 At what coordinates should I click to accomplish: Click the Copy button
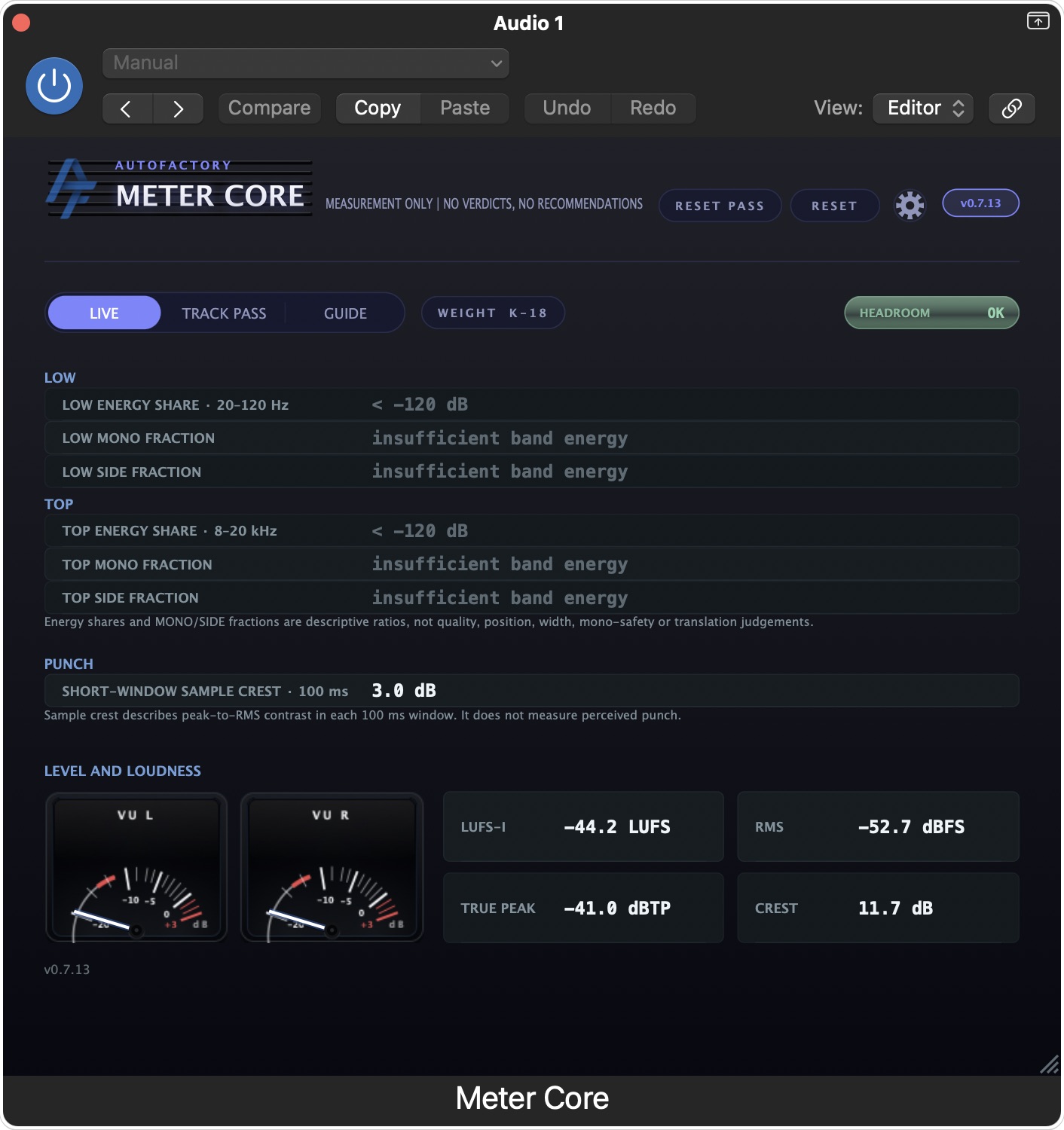378,108
